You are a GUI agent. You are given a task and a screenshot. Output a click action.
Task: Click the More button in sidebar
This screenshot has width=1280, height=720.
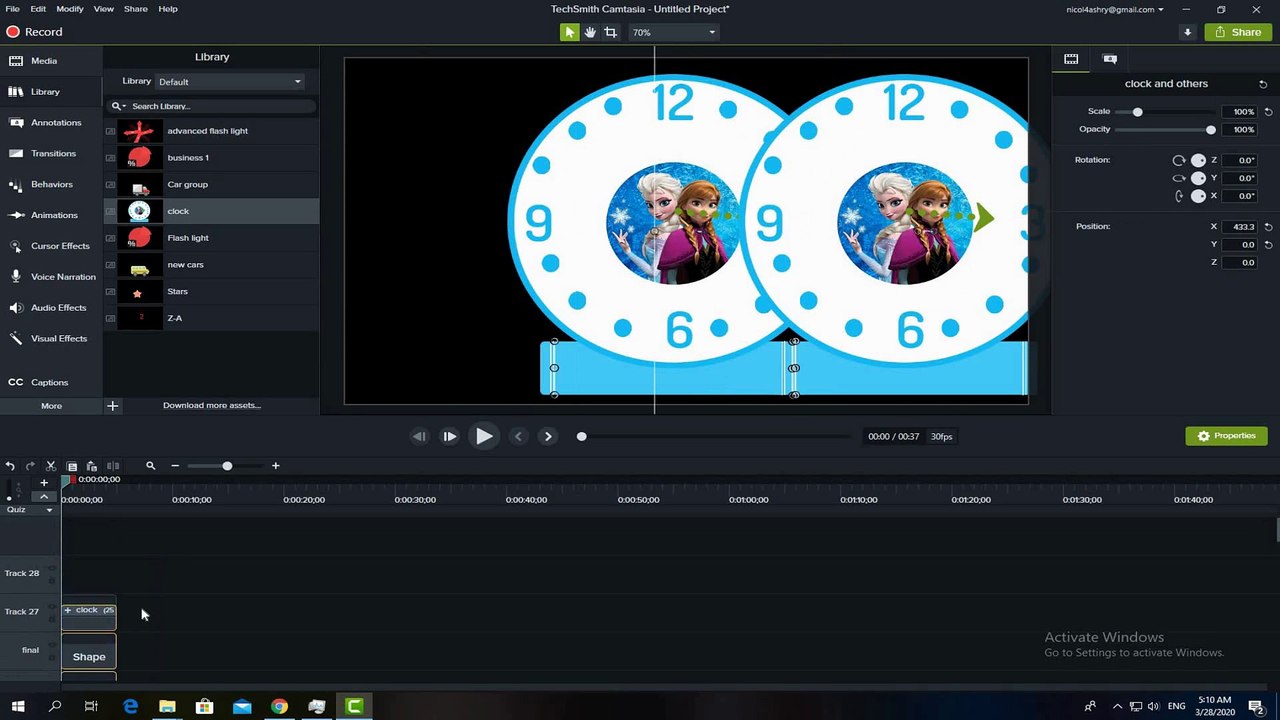(51, 406)
